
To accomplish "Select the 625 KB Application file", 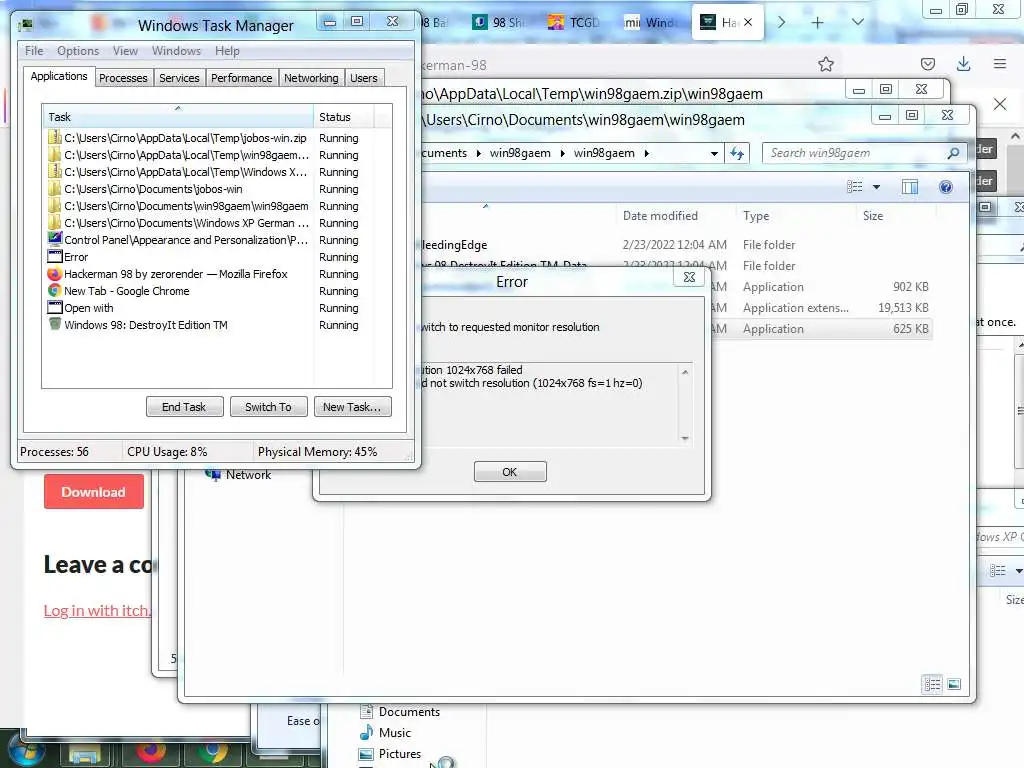I will [677, 329].
